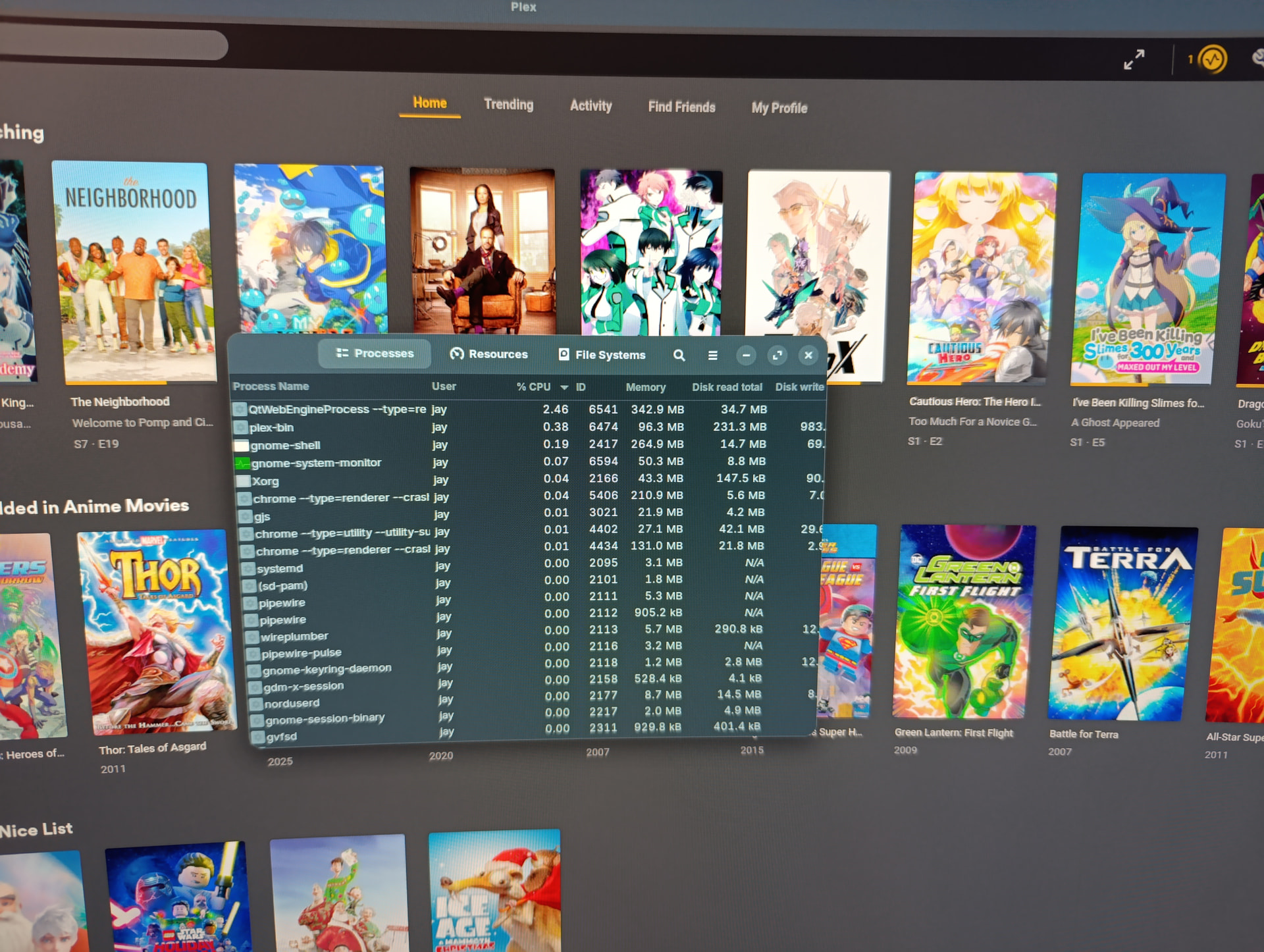Toggle the % CPU sort arrow

click(564, 387)
